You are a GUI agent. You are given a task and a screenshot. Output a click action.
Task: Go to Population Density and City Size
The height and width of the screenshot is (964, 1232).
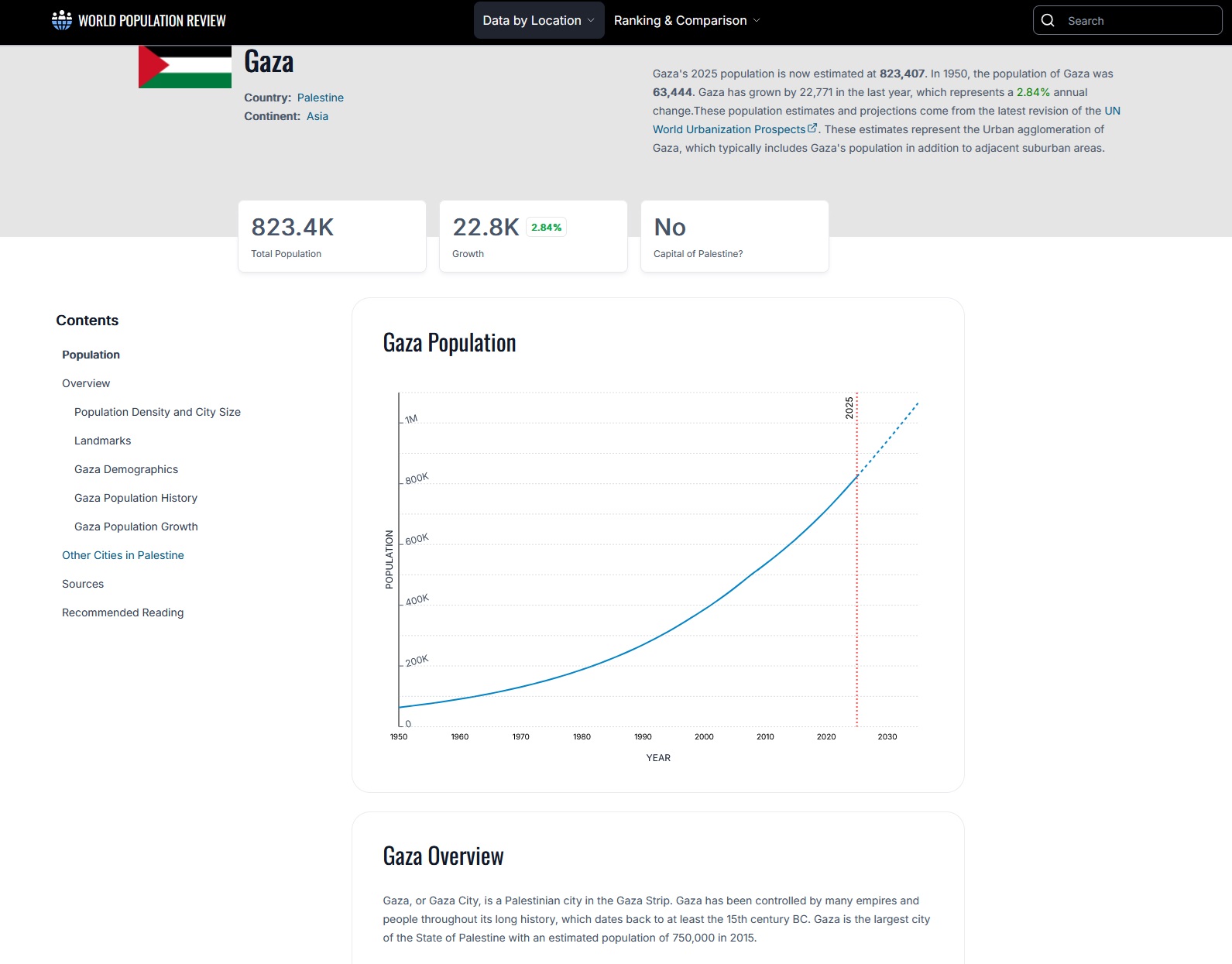tap(157, 412)
